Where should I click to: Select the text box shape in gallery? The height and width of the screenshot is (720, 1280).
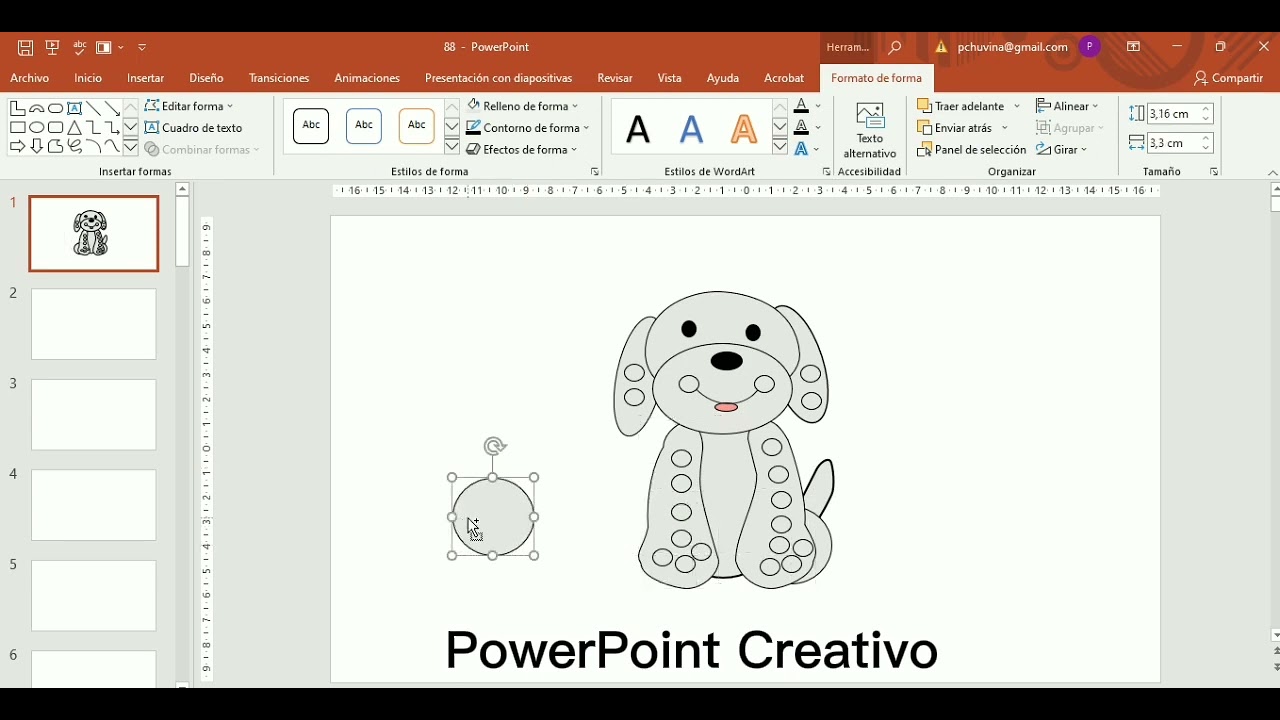coord(74,108)
